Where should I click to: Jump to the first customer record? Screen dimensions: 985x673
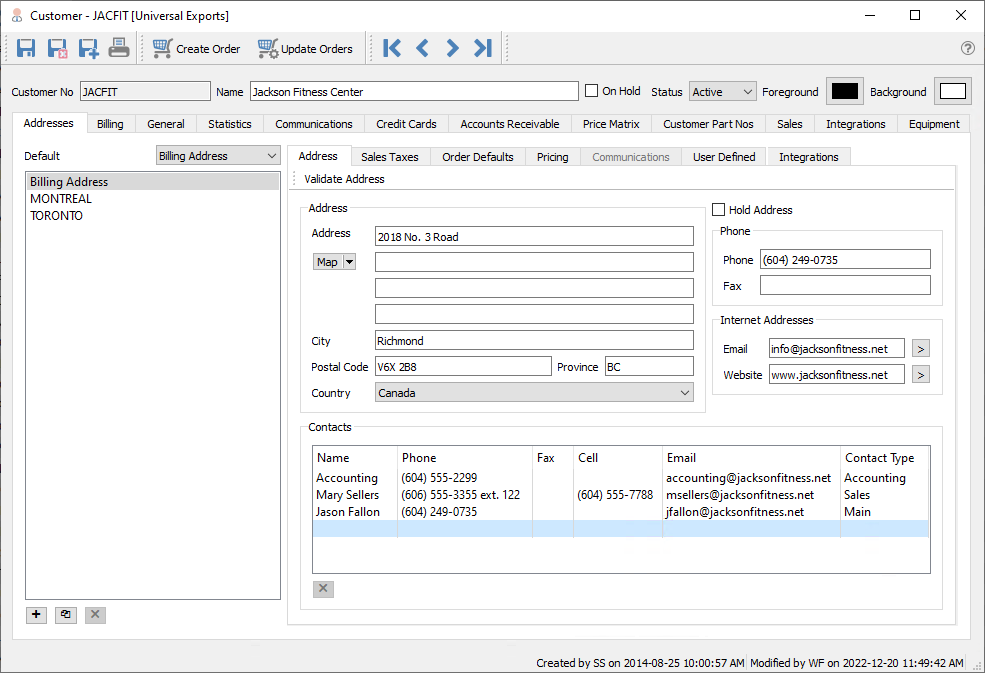(392, 48)
